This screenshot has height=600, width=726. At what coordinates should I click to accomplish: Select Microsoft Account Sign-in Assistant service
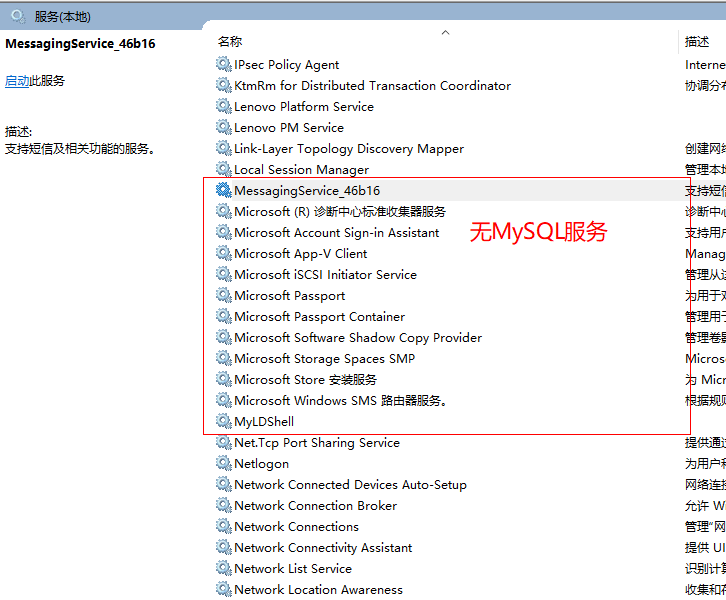[x=336, y=233]
